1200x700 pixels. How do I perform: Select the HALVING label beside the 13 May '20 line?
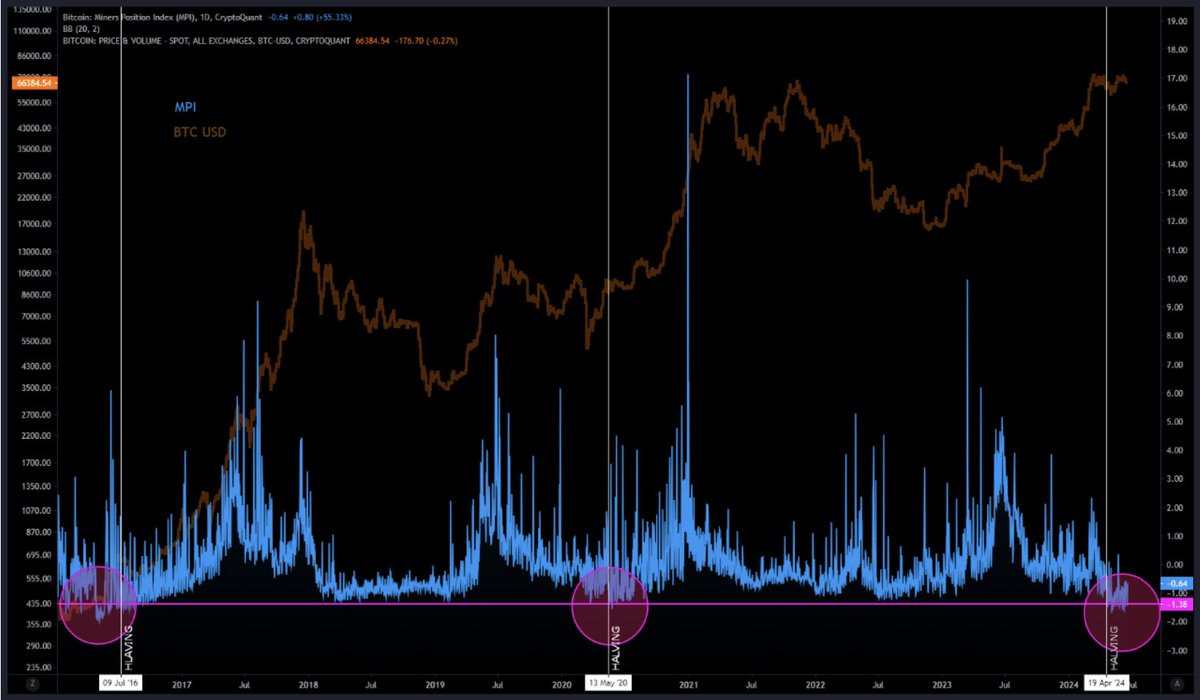point(615,648)
